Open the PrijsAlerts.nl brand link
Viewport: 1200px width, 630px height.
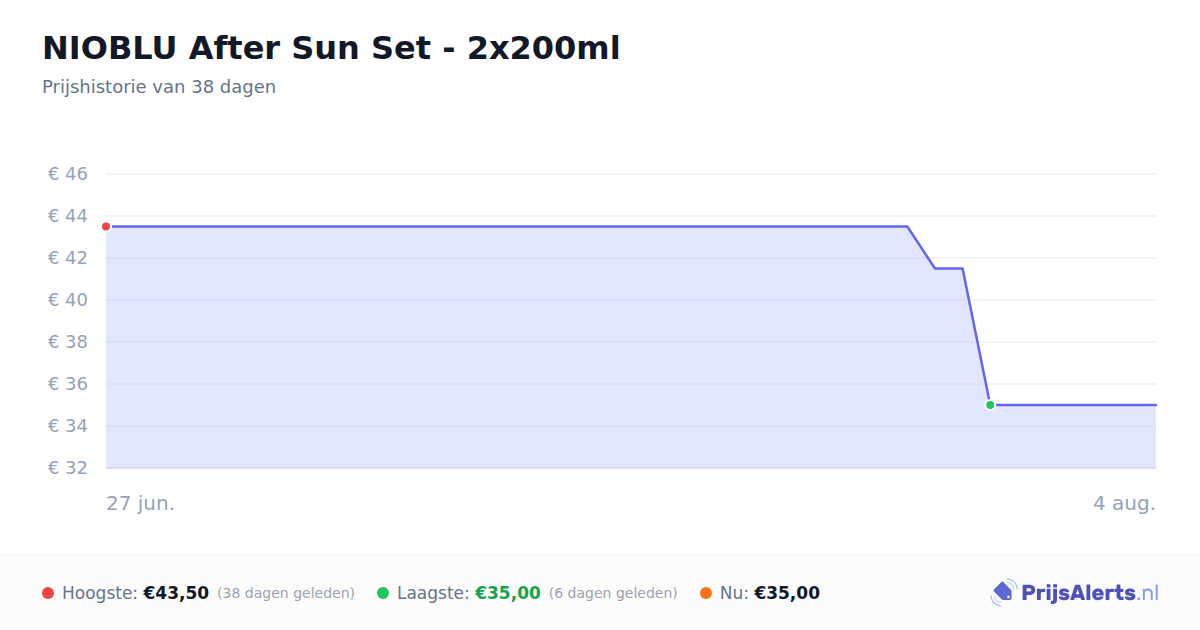pyautogui.click(x=1075, y=593)
